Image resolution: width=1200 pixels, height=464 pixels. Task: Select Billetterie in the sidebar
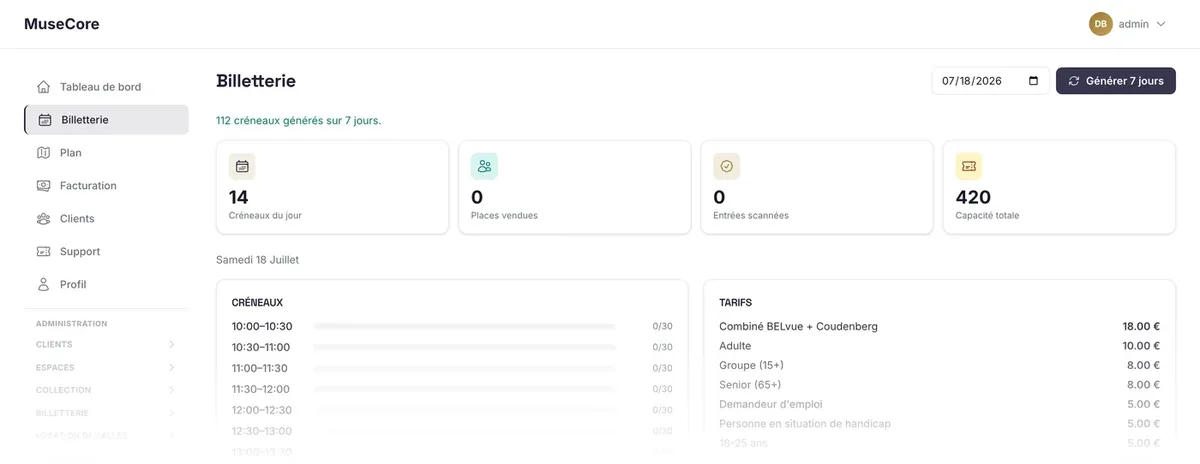106,120
